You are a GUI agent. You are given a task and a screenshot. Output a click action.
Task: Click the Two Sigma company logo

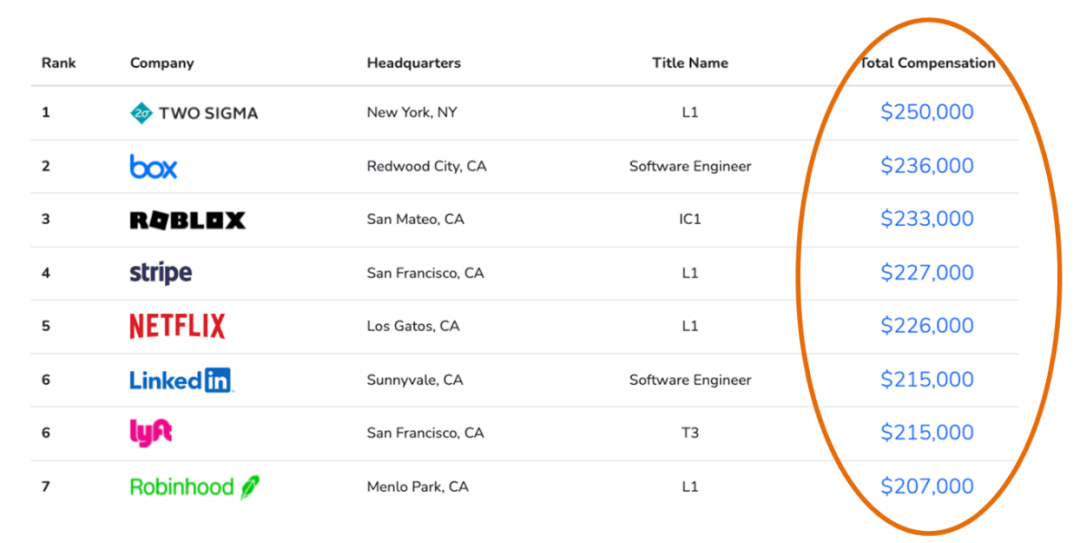(194, 113)
